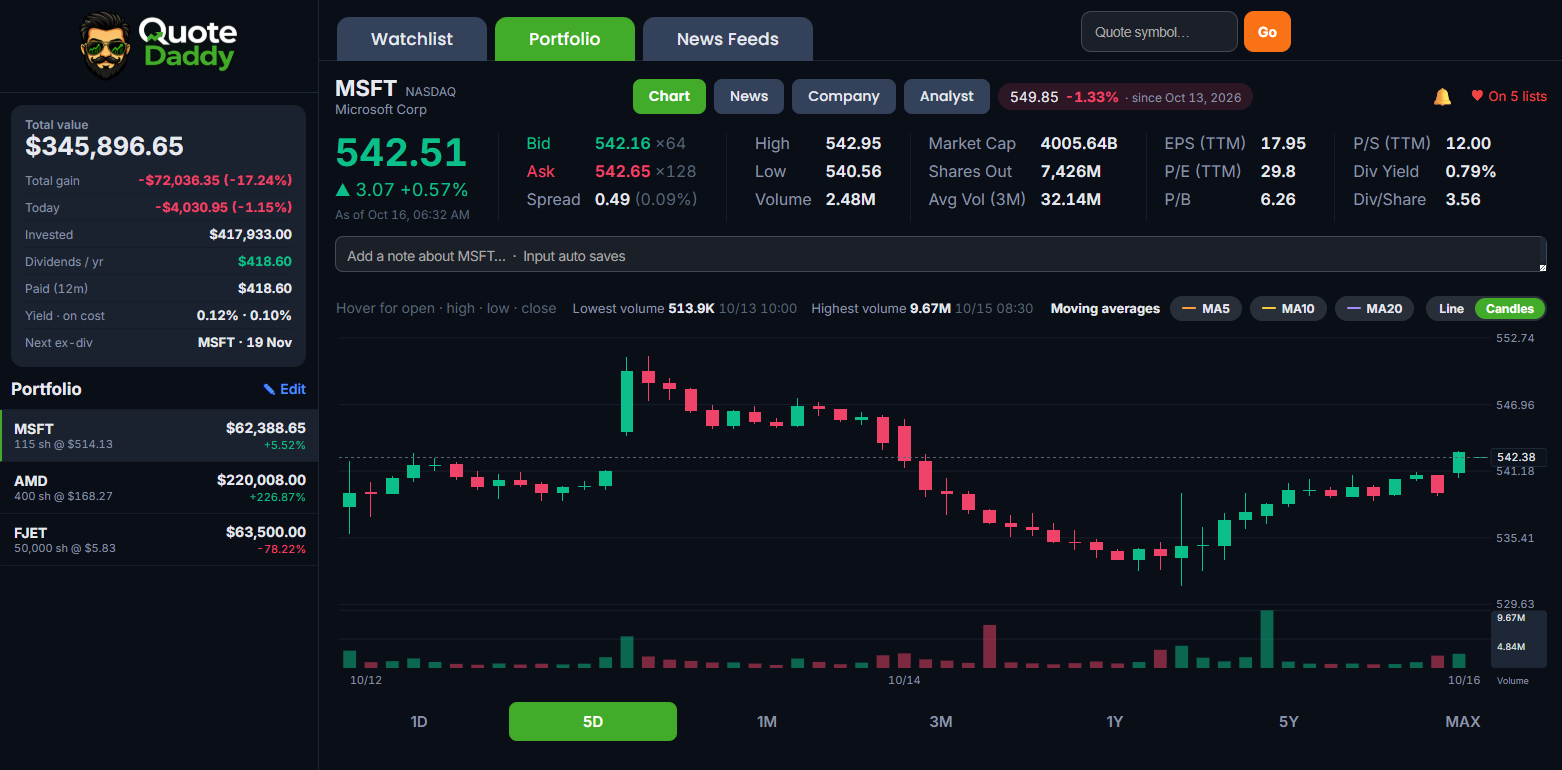Toggle the MA10 moving average
The height and width of the screenshot is (770, 1562).
click(x=1288, y=308)
